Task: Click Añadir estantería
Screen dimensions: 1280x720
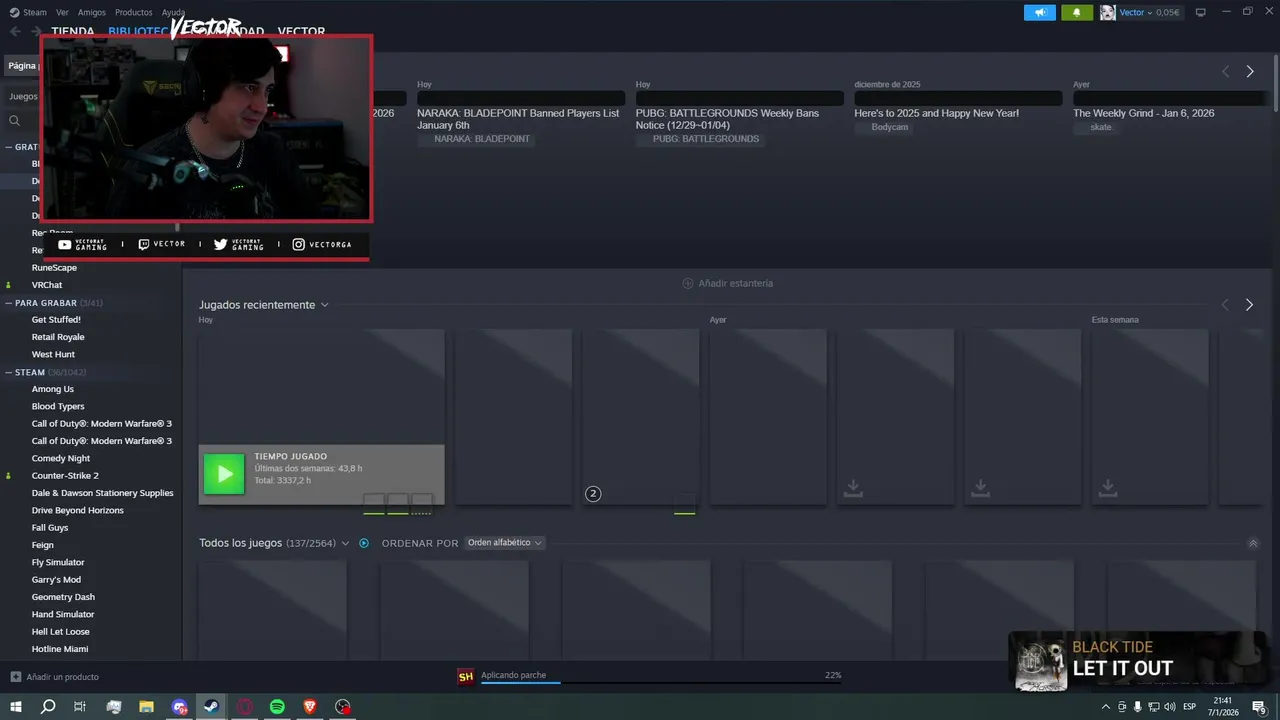Action: click(735, 283)
